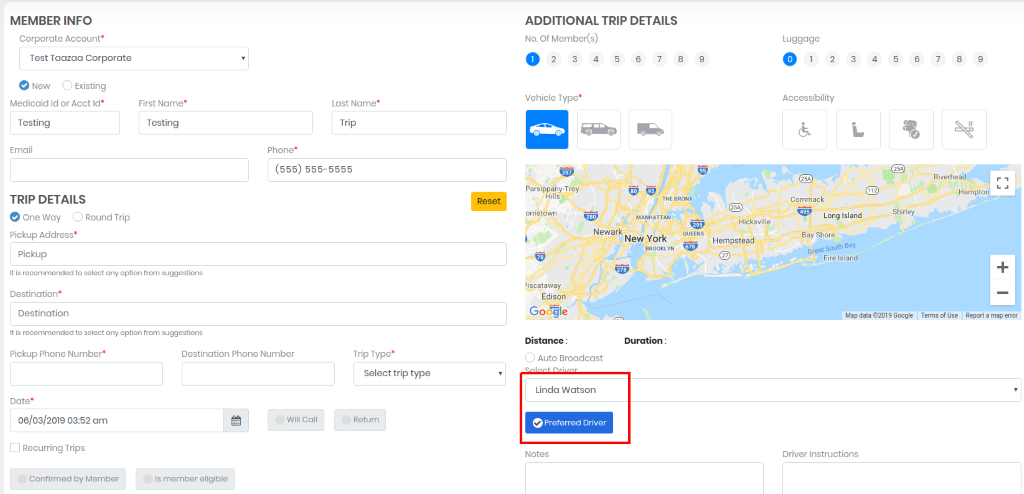
Task: Toggle wheelchair accessibility option
Action: 805,129
